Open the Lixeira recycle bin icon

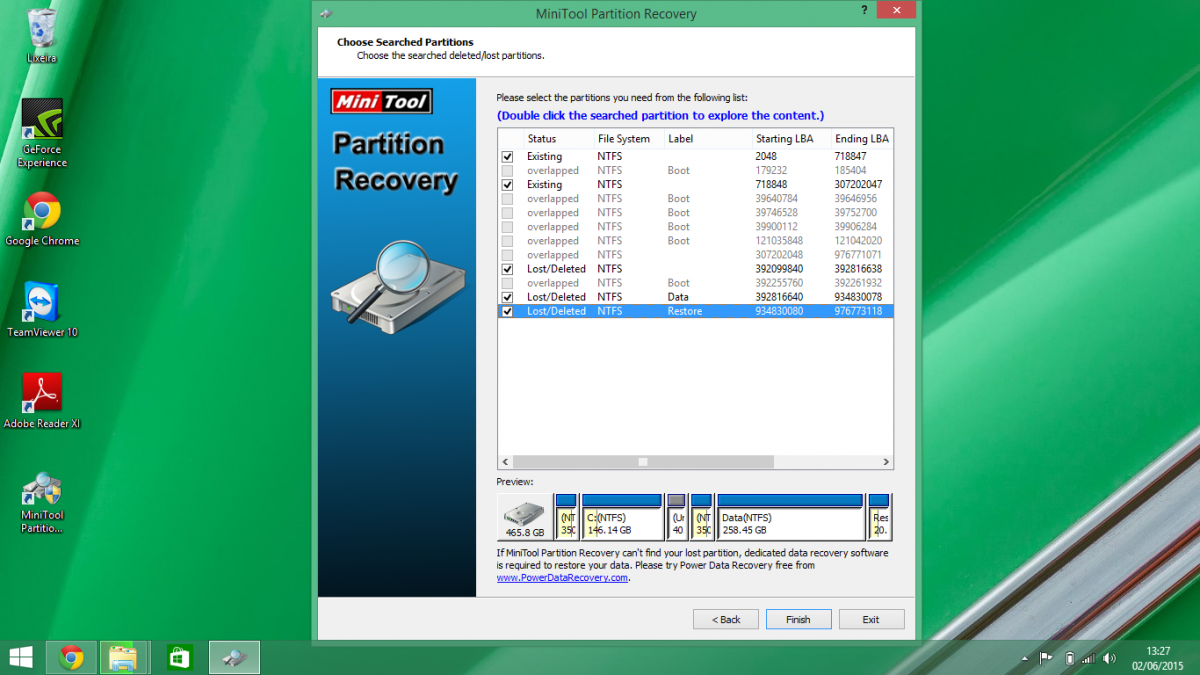coord(42,35)
